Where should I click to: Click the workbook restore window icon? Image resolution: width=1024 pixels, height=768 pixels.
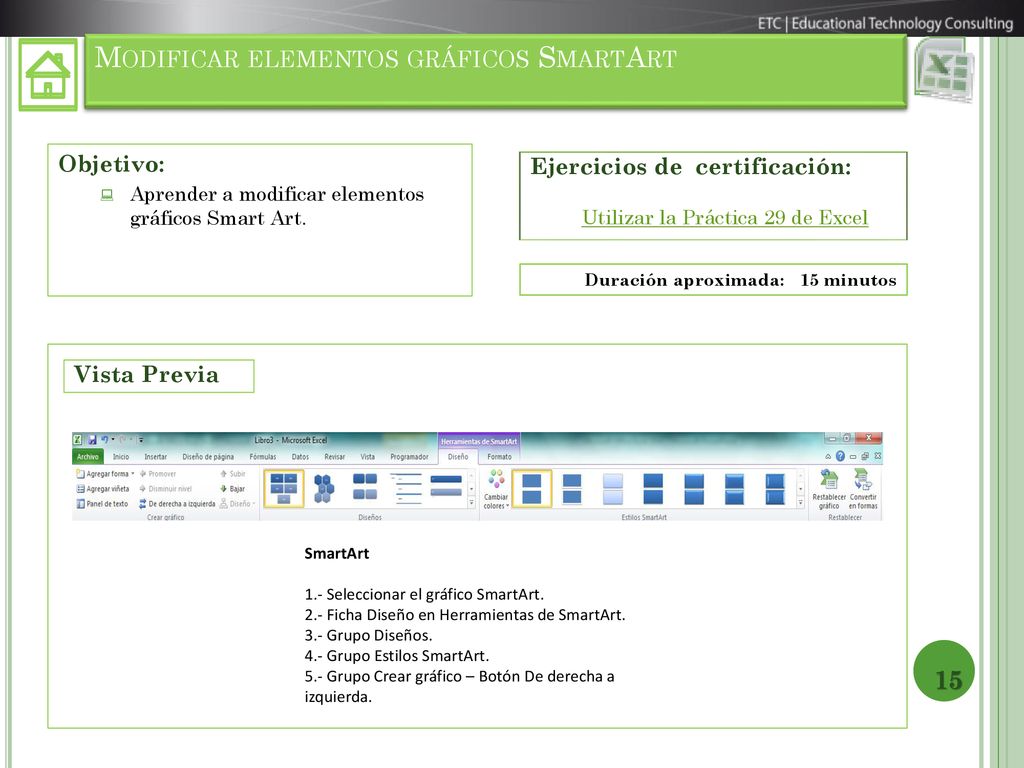[865, 456]
